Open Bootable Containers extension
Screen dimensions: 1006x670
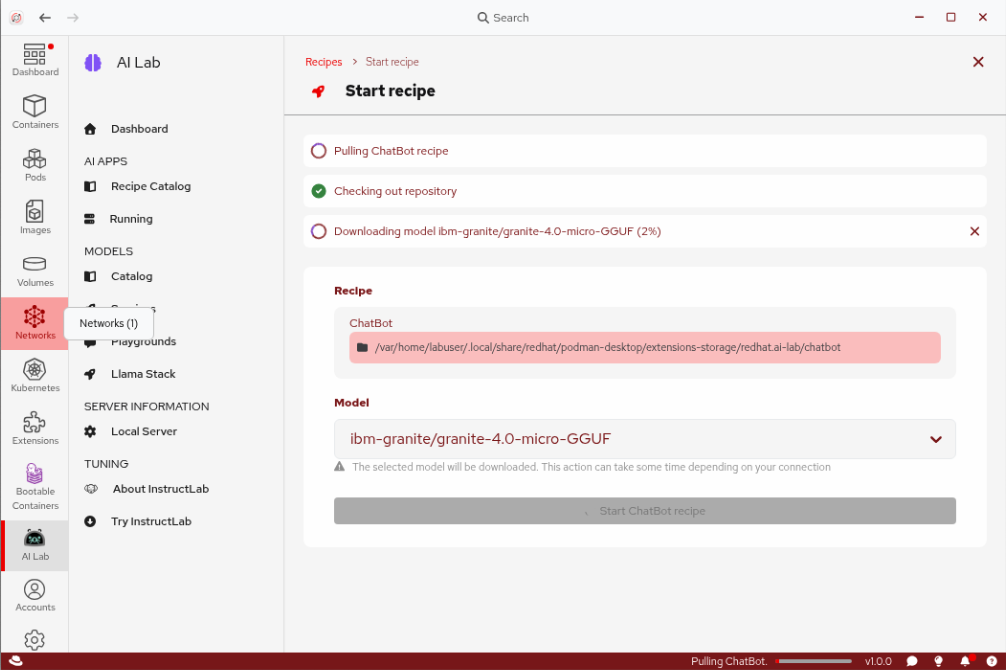click(35, 486)
